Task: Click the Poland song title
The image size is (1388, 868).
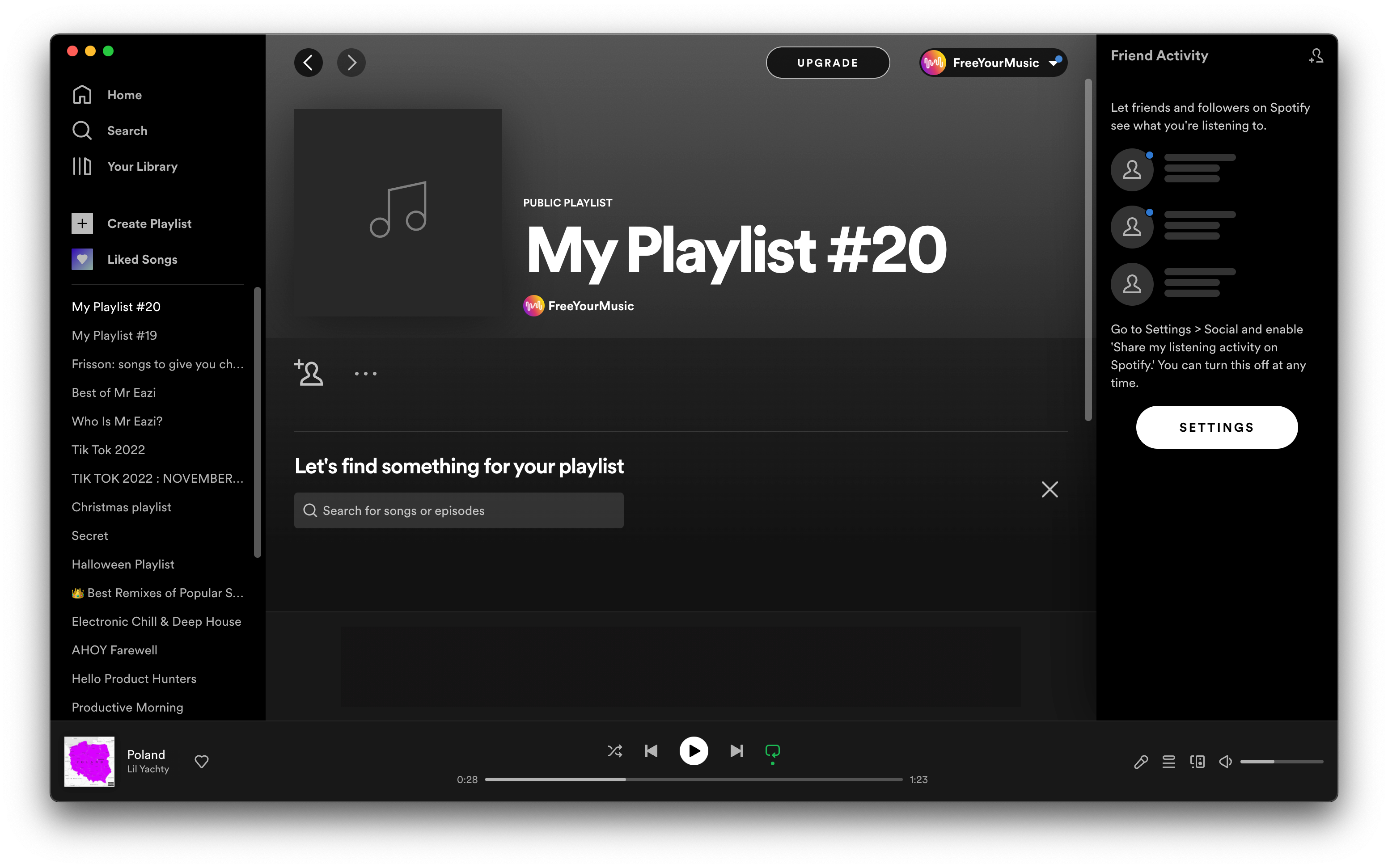Action: (146, 754)
